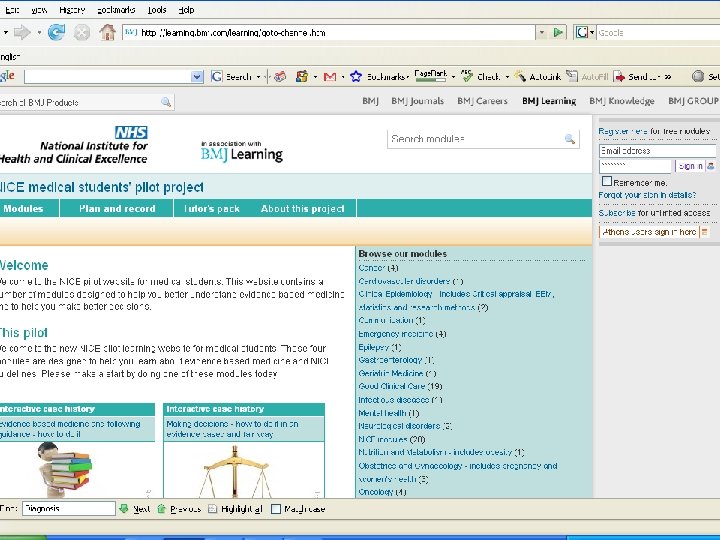Click the browser Forward arrow button
The width and height of the screenshot is (720, 540).
[22, 33]
